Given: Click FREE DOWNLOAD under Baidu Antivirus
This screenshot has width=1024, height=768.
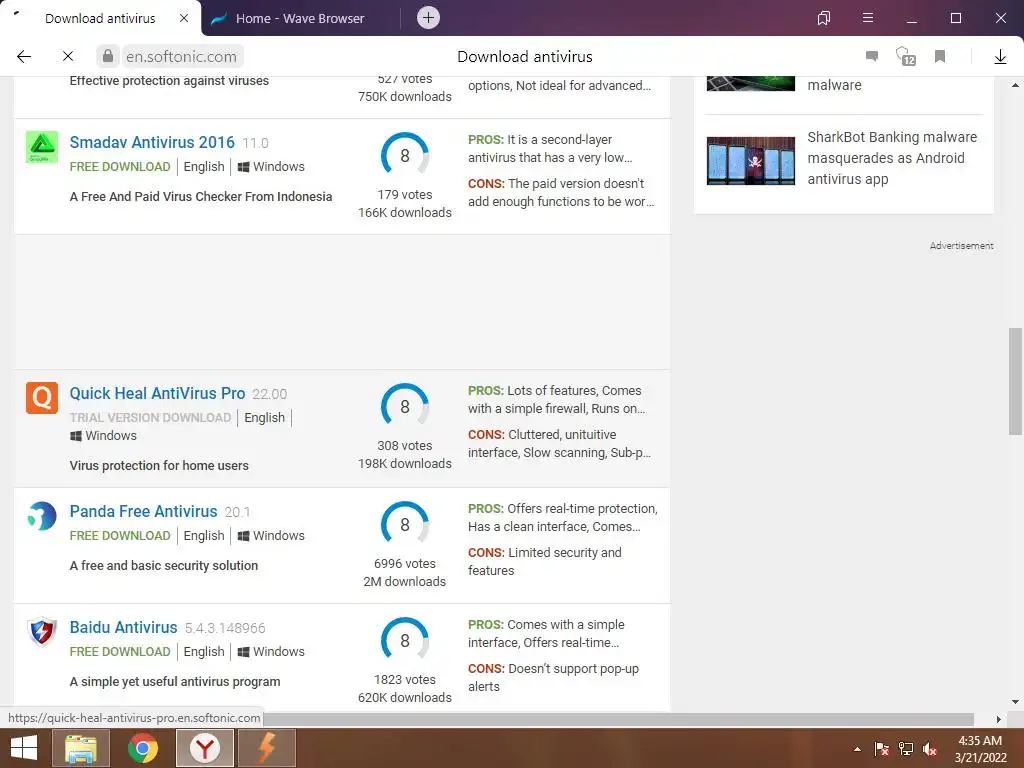Looking at the screenshot, I should 120,652.
